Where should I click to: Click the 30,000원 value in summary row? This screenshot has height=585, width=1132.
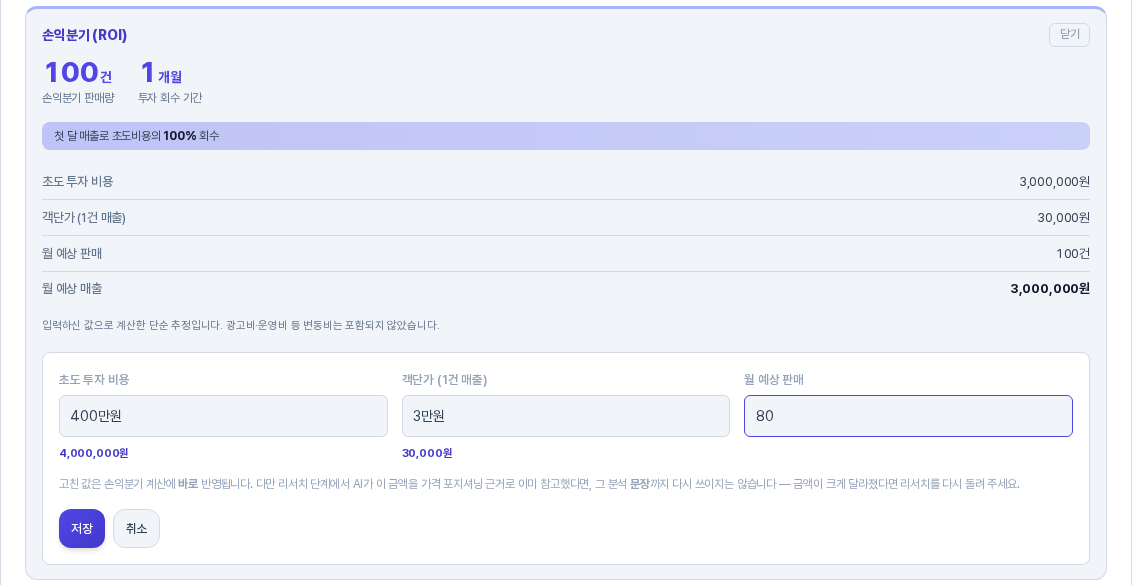pos(1063,218)
